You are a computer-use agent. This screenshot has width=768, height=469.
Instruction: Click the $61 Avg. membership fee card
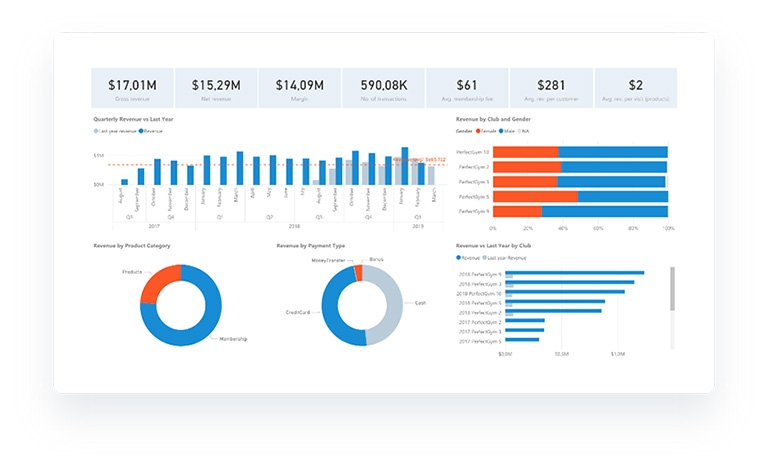pos(467,88)
